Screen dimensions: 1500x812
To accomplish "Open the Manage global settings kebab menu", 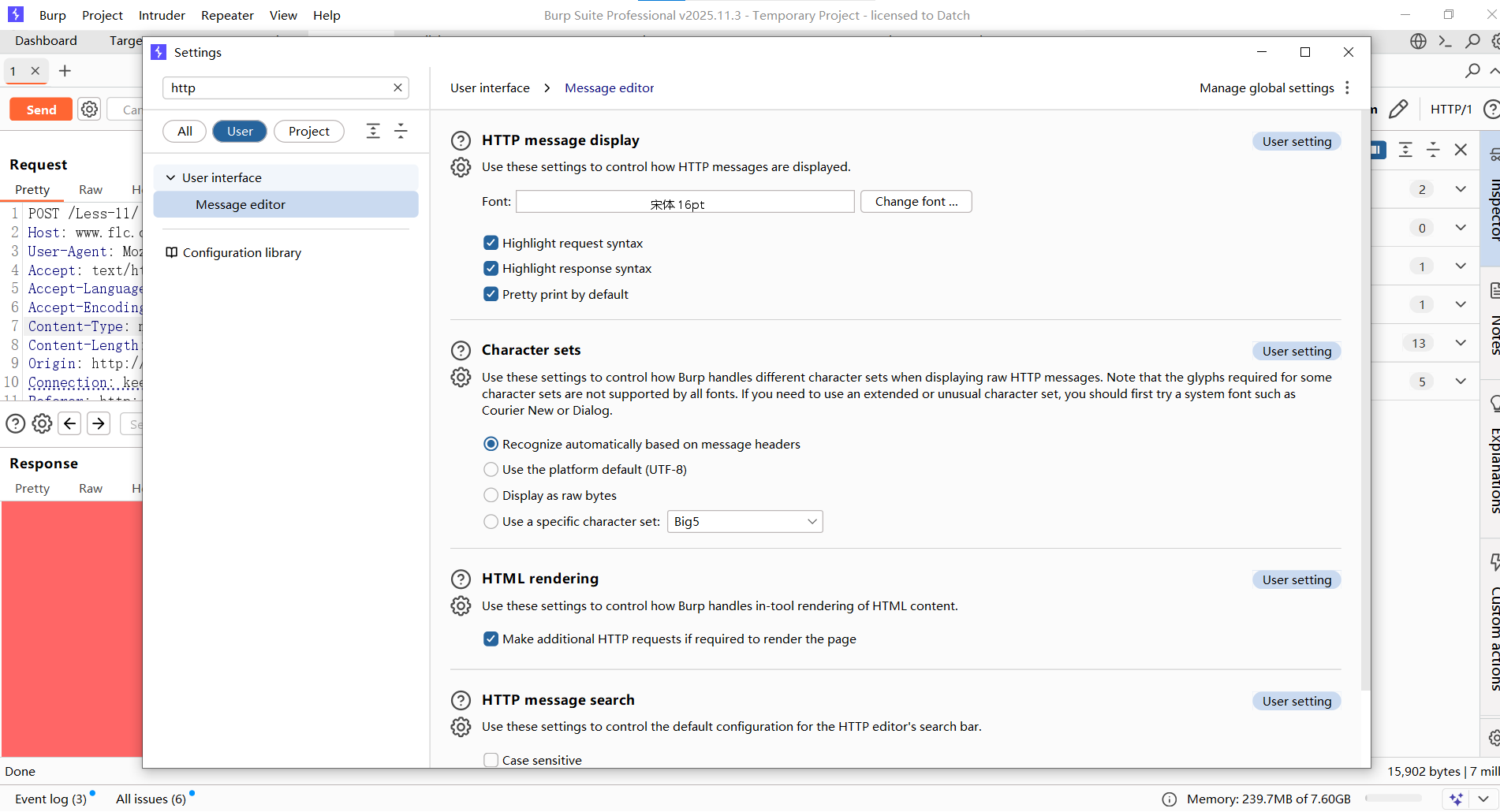I will tap(1347, 88).
